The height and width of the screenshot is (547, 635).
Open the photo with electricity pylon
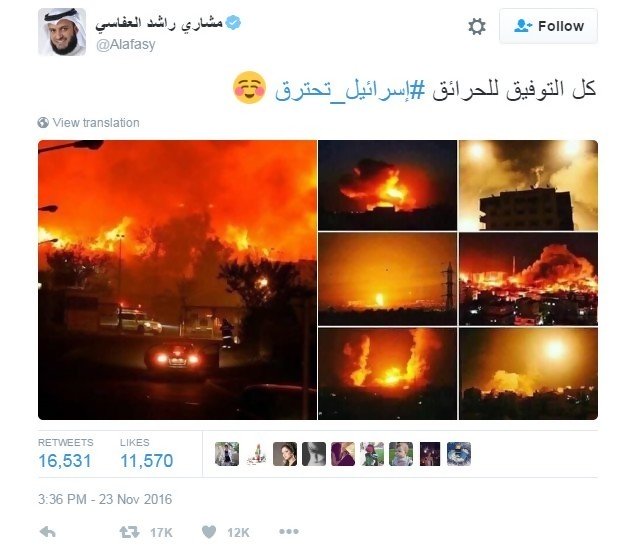click(388, 279)
